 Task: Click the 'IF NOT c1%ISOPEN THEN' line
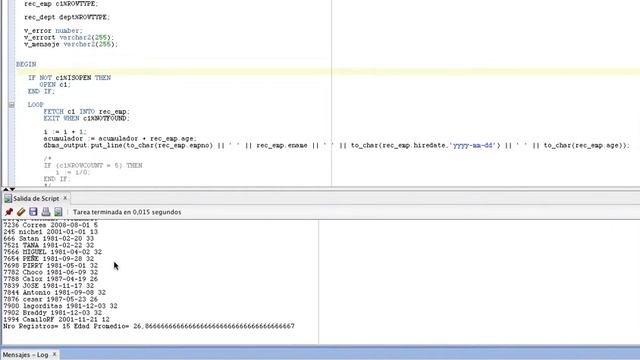[69, 78]
